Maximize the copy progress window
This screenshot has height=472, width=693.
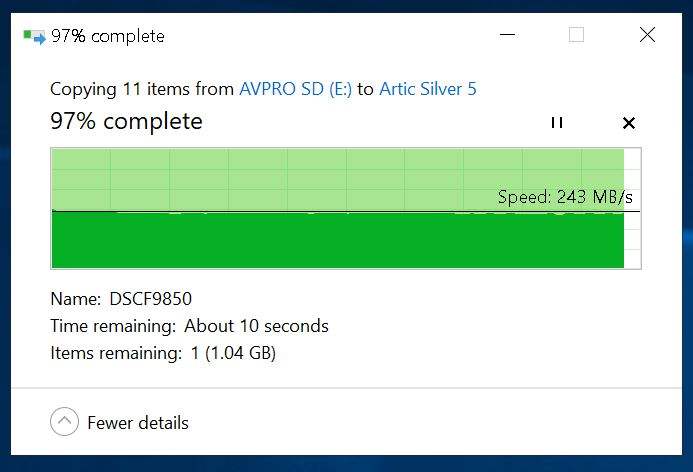point(576,34)
